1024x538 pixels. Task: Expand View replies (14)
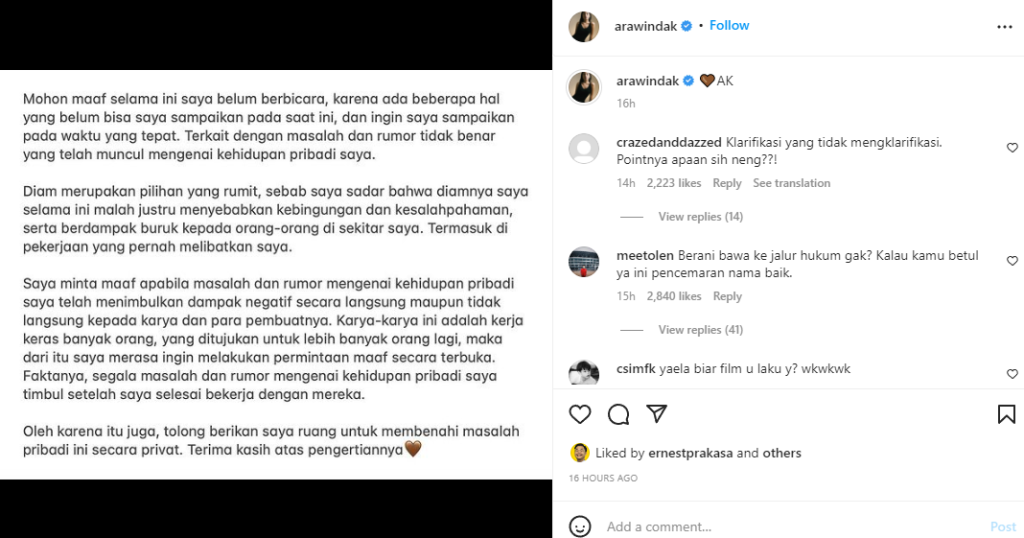(700, 217)
